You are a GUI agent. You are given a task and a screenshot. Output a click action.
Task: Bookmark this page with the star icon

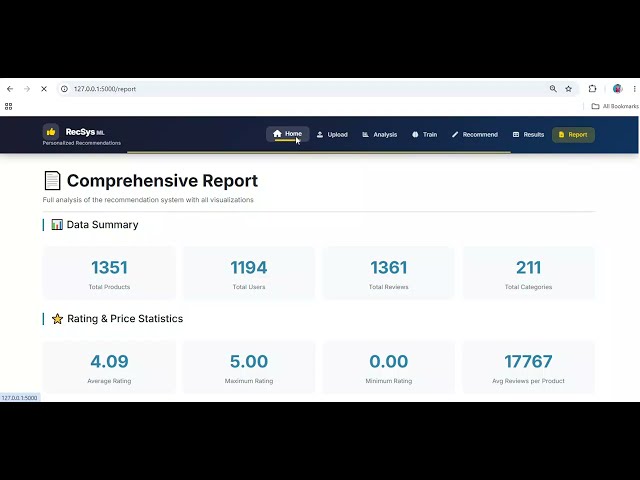[569, 89]
